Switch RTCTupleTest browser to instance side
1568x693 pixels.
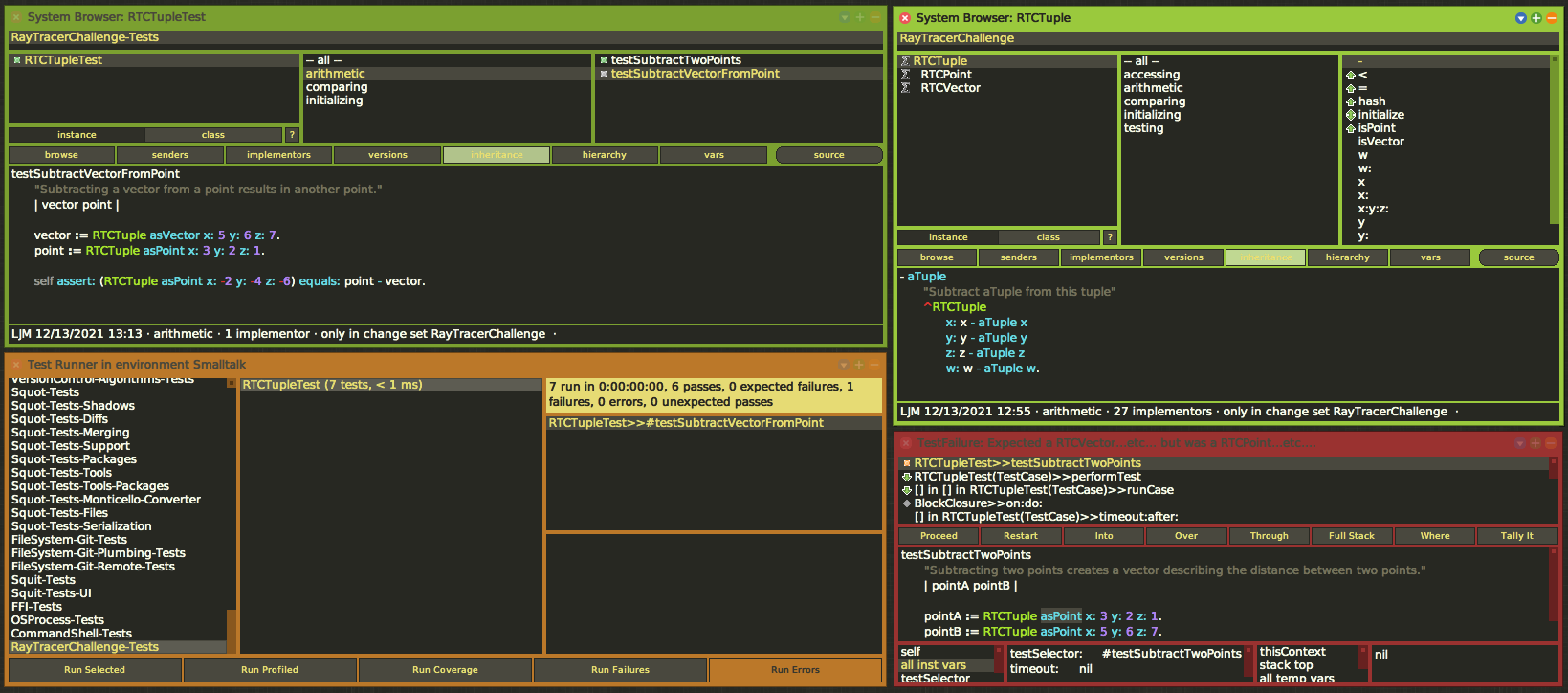[x=77, y=135]
